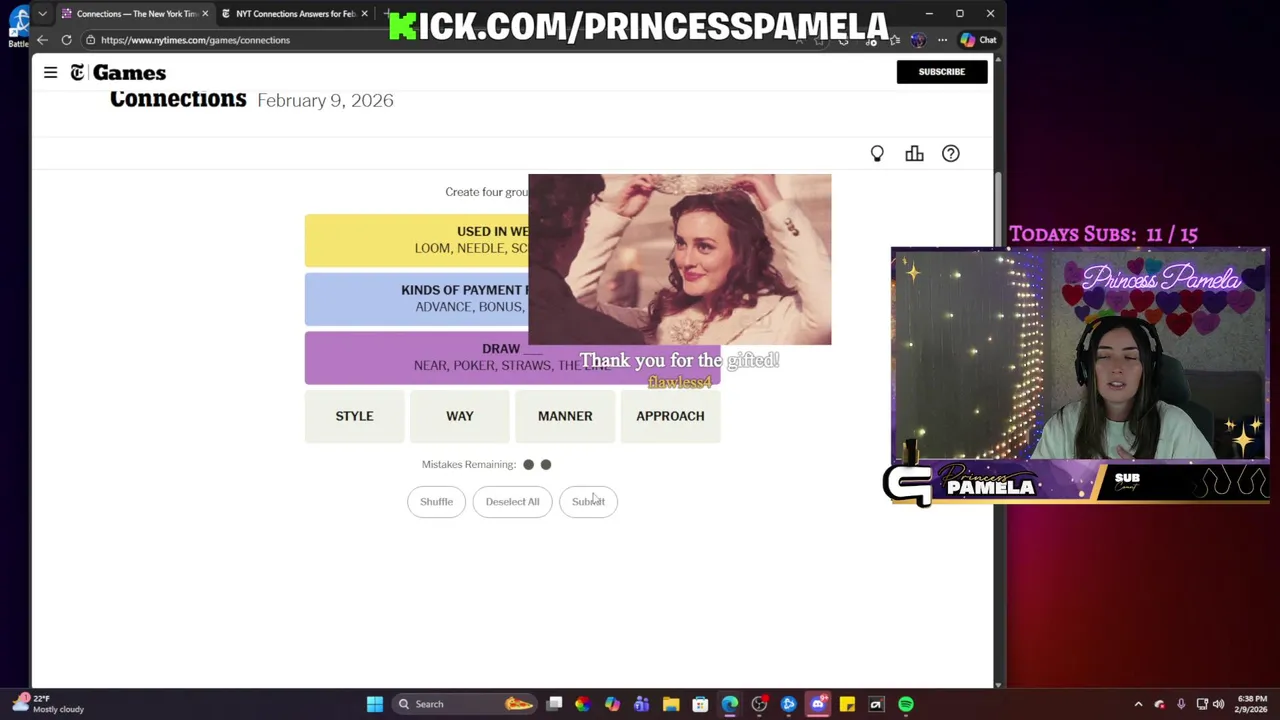Open the Windows Start menu
The image size is (1280, 720).
tap(374, 704)
